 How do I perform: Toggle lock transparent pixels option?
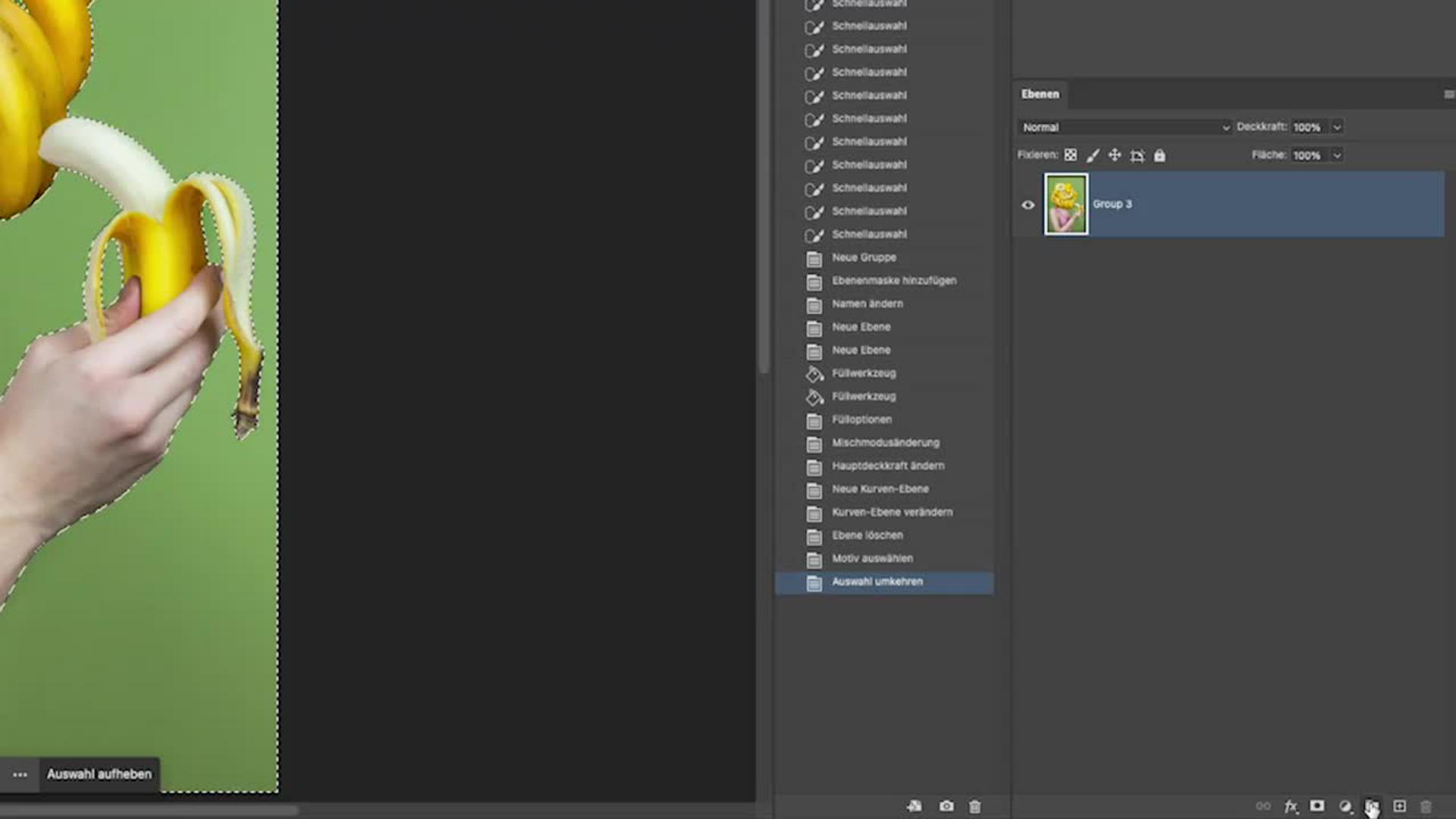(x=1071, y=155)
